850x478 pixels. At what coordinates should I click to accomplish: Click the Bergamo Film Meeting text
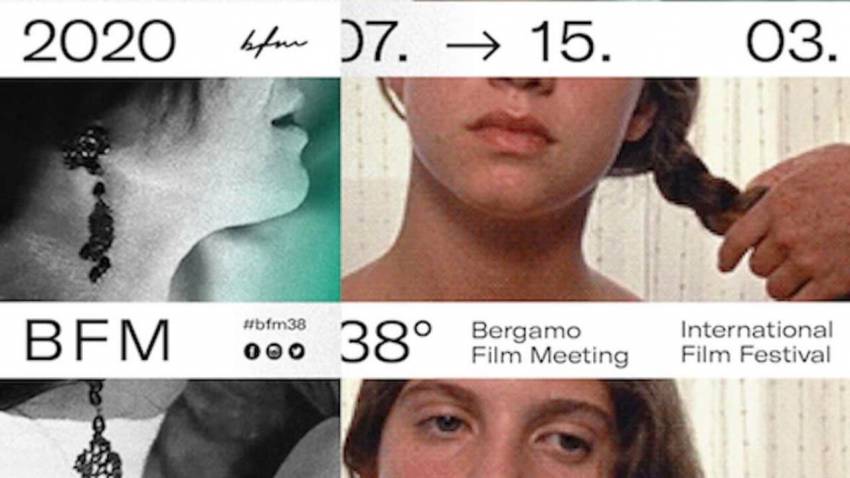(x=550, y=343)
